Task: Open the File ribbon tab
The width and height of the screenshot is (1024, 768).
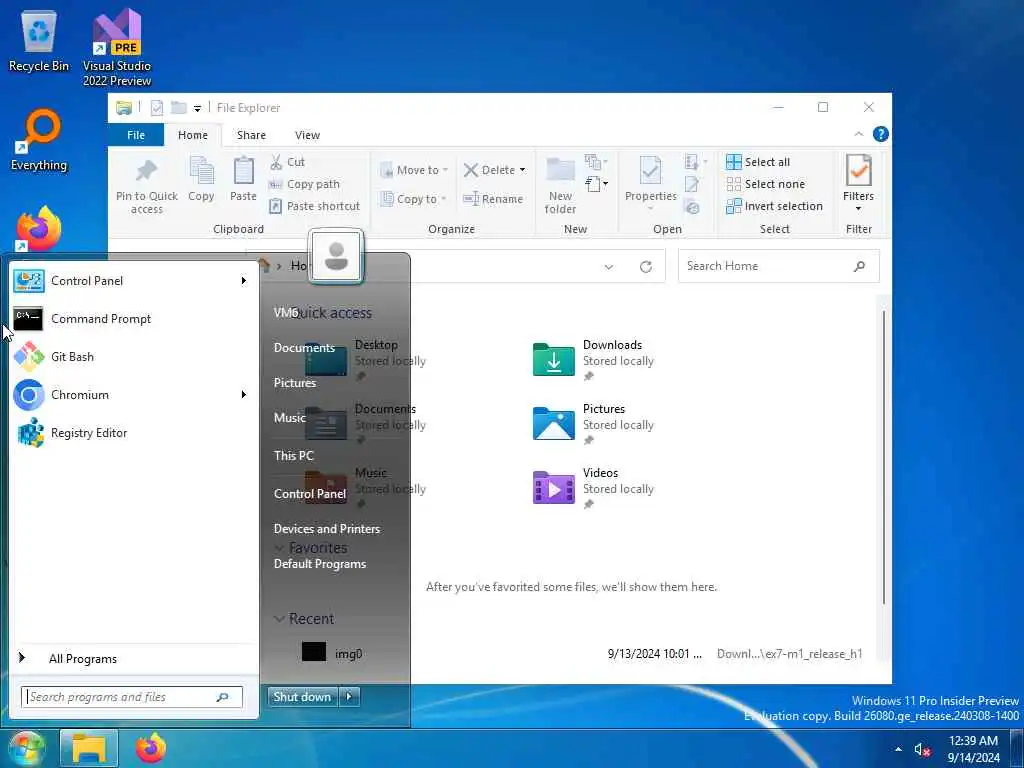Action: pos(136,135)
